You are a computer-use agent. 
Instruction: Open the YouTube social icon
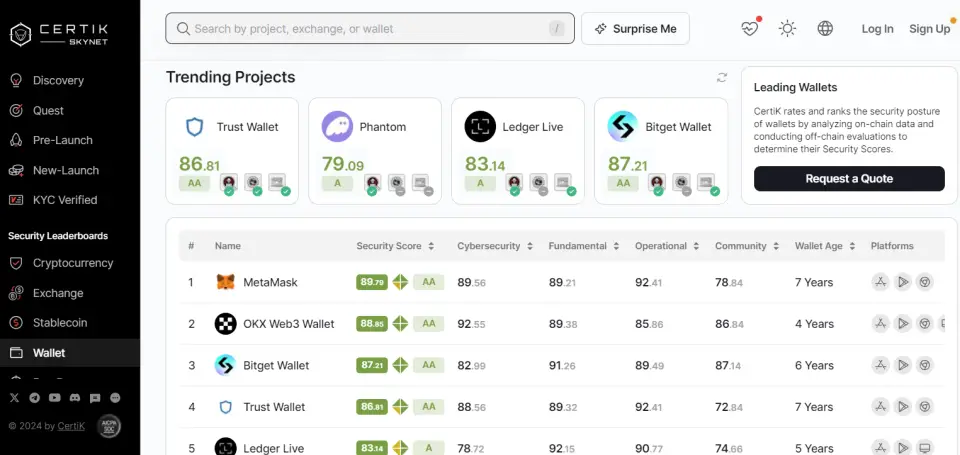54,397
